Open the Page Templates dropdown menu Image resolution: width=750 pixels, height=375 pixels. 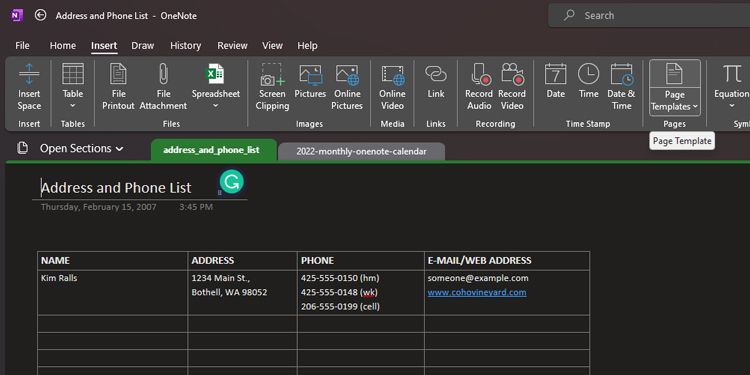tap(674, 101)
